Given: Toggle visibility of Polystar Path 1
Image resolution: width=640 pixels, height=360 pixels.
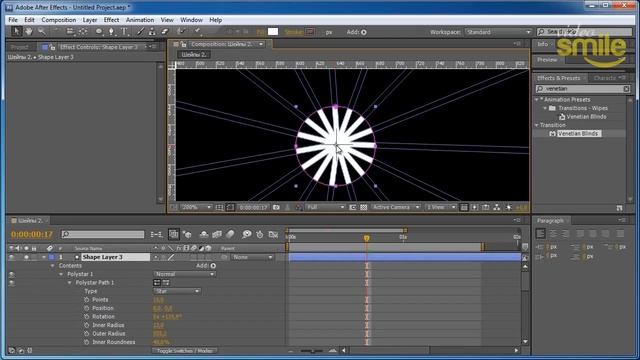Looking at the screenshot, I should [11, 283].
